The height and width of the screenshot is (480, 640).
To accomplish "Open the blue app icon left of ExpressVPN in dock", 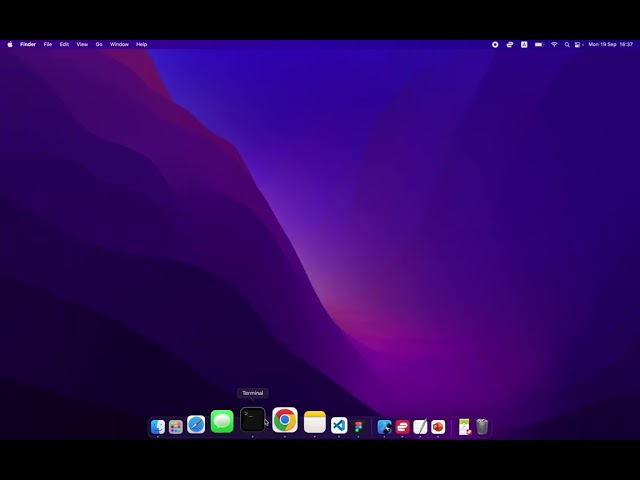I will pyautogui.click(x=384, y=427).
